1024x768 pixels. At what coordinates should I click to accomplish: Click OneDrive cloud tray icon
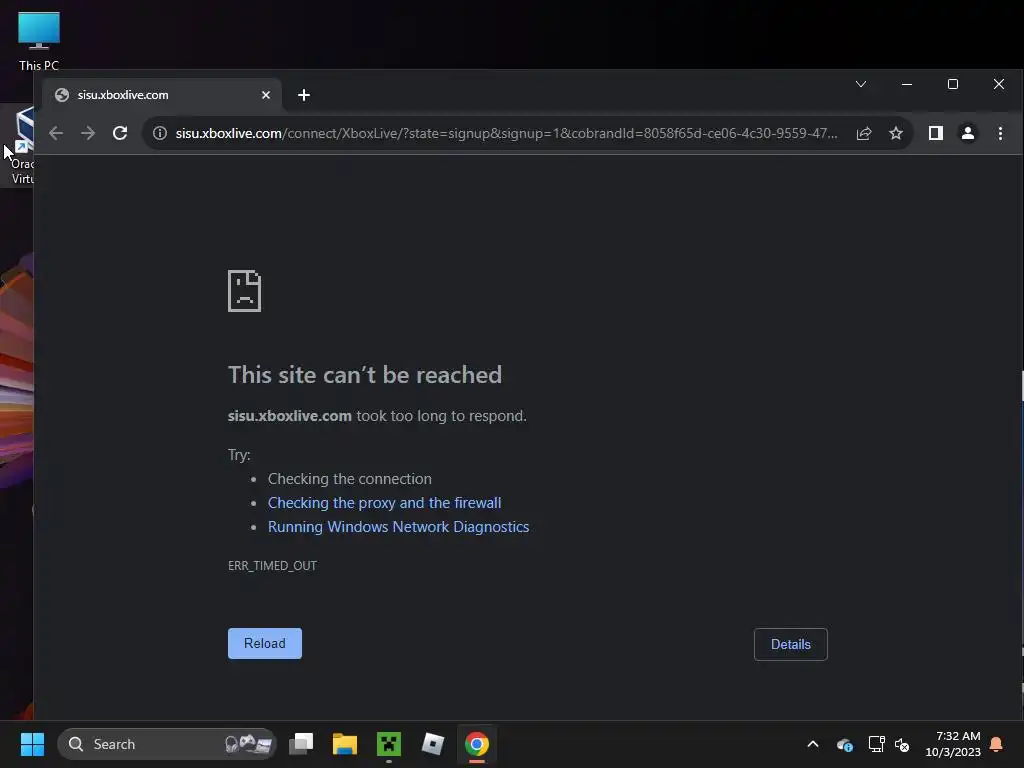(844, 744)
